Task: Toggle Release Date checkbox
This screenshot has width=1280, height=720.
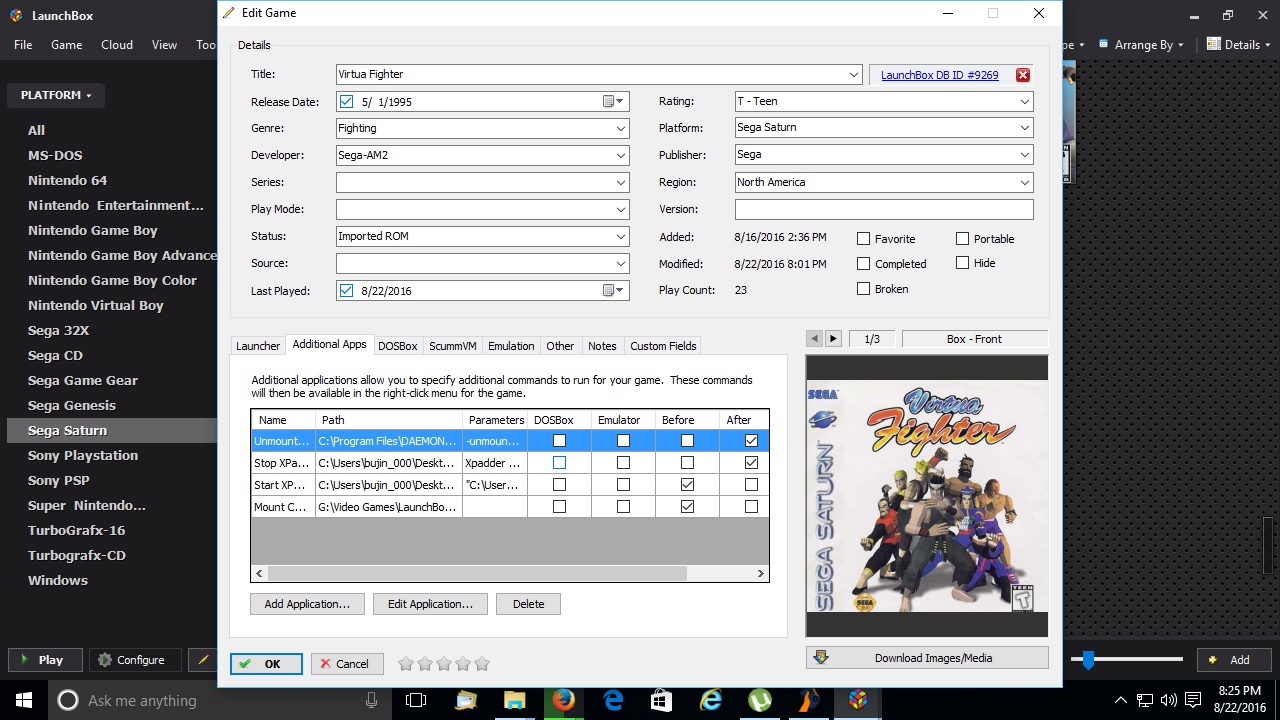Action: point(347,101)
